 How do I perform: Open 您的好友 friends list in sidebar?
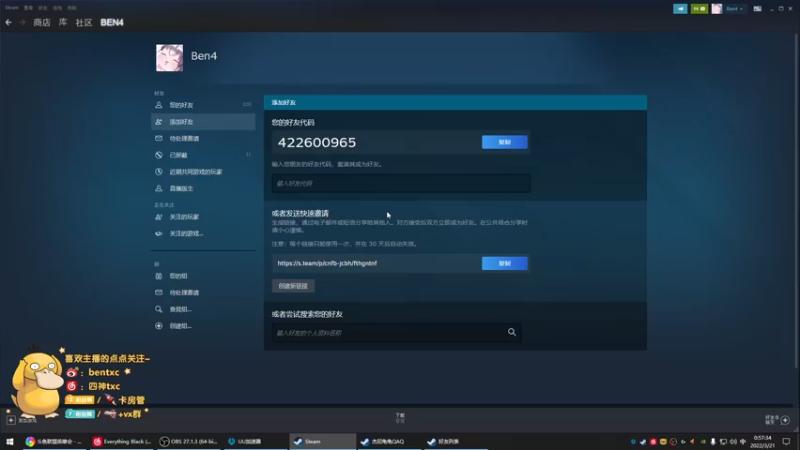pyautogui.click(x=203, y=105)
